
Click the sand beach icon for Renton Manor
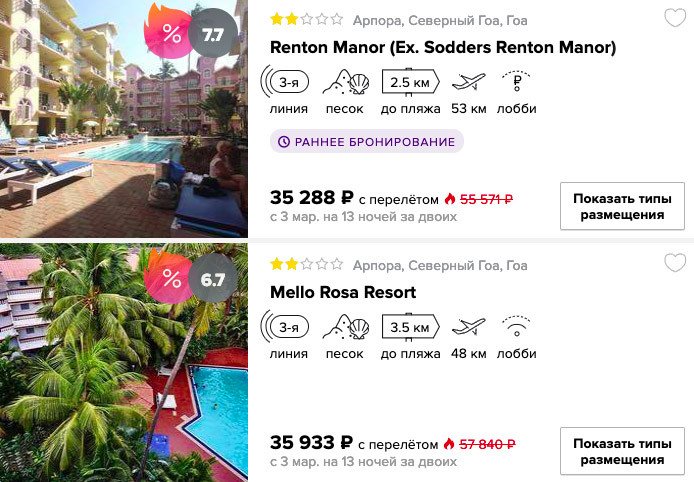(345, 82)
